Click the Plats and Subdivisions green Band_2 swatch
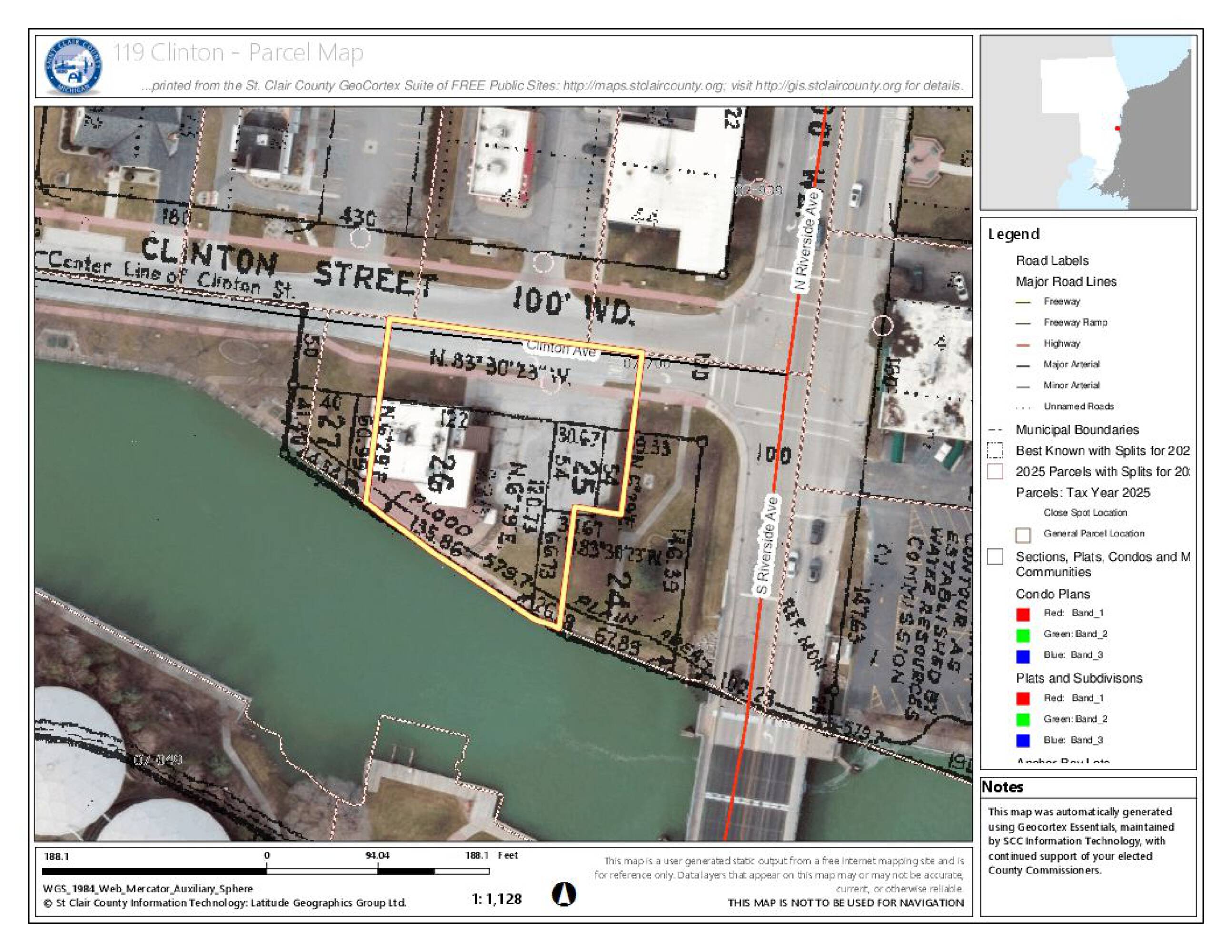The image size is (1232, 952). pyautogui.click(x=1023, y=720)
